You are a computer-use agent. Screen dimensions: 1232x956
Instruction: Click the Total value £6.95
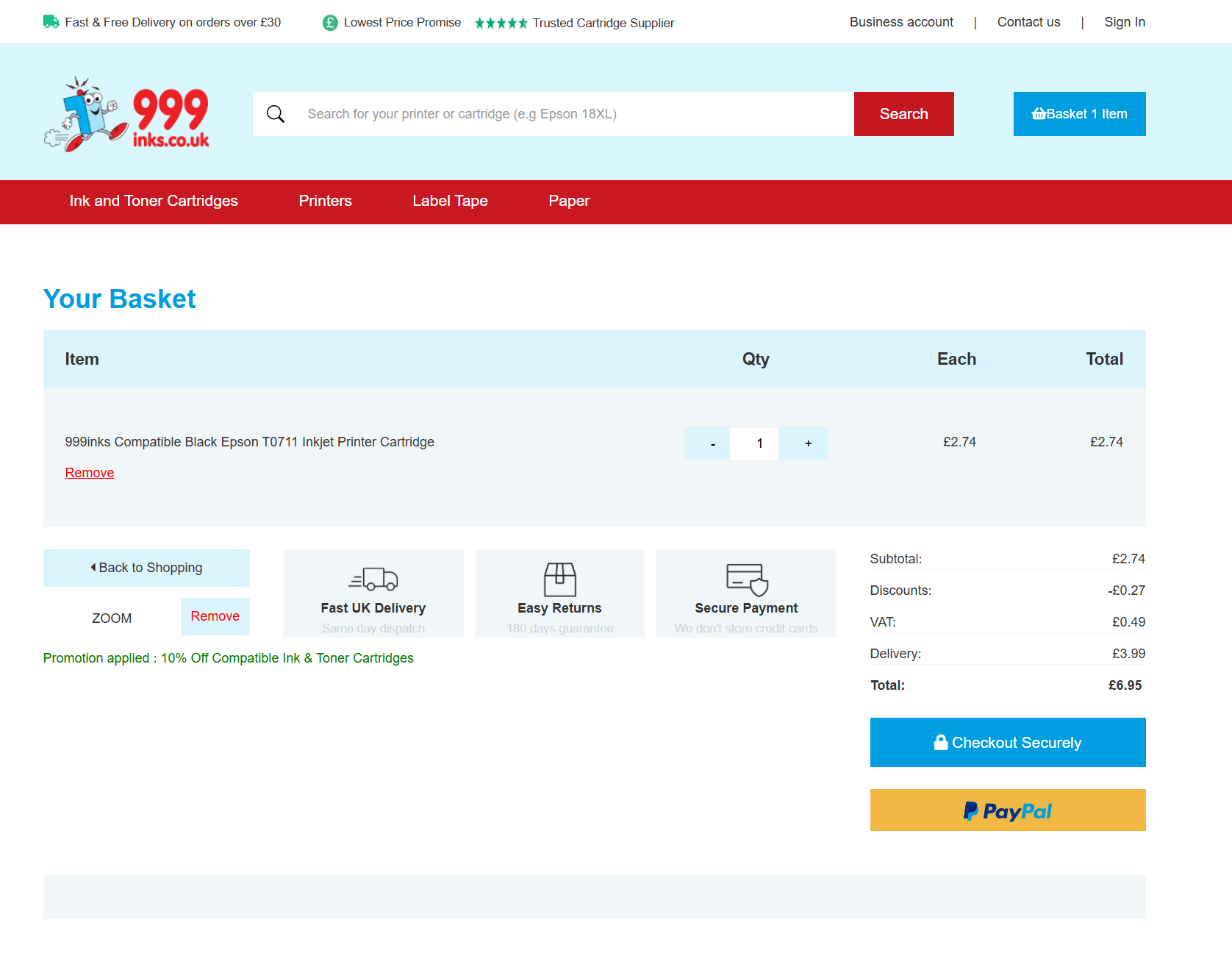coord(1125,685)
